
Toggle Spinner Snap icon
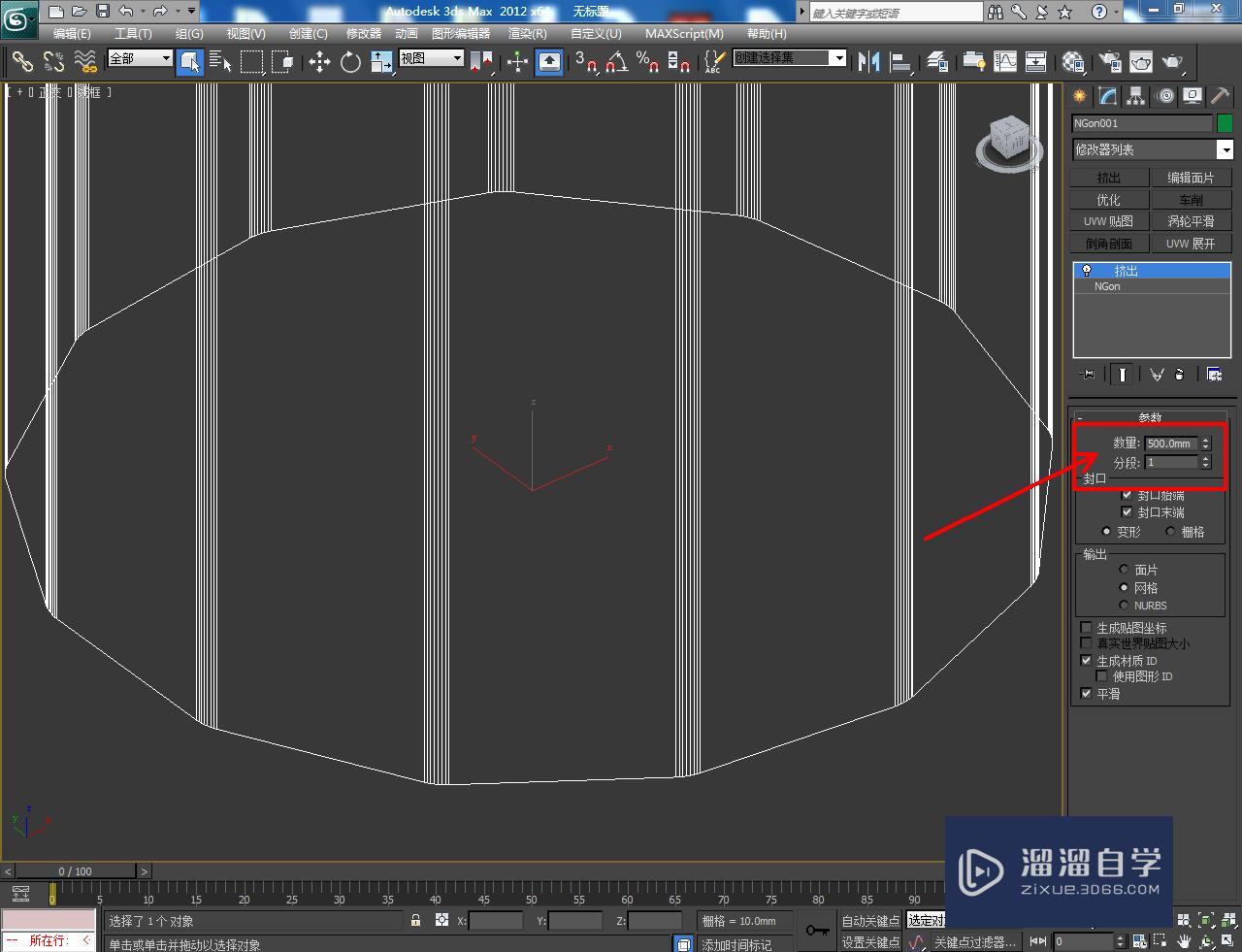[679, 62]
